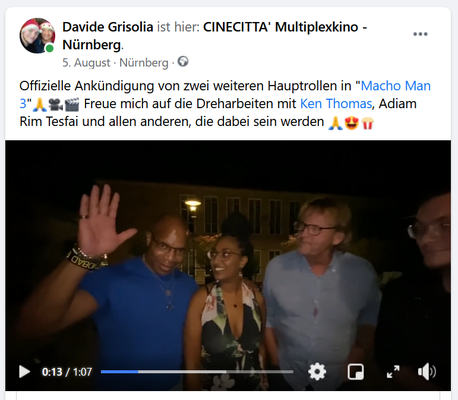
Task: Click the clapperboard emoji in post
Action: (x=72, y=105)
